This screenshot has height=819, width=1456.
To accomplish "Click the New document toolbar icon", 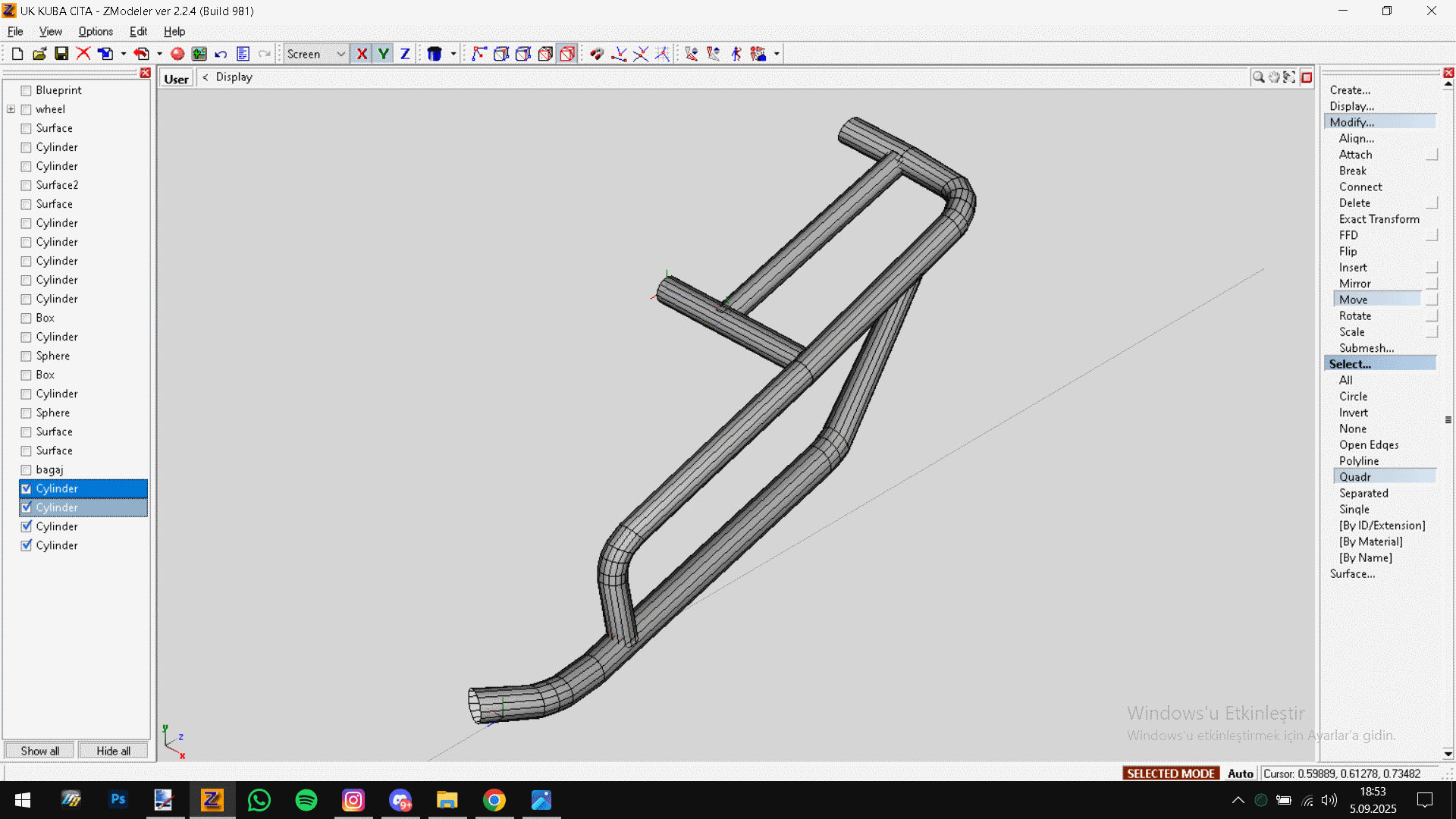I will [x=17, y=54].
